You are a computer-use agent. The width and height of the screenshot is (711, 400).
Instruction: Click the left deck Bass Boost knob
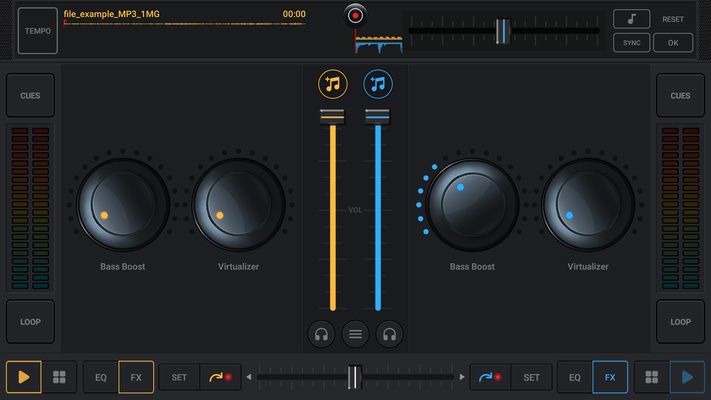coord(122,205)
